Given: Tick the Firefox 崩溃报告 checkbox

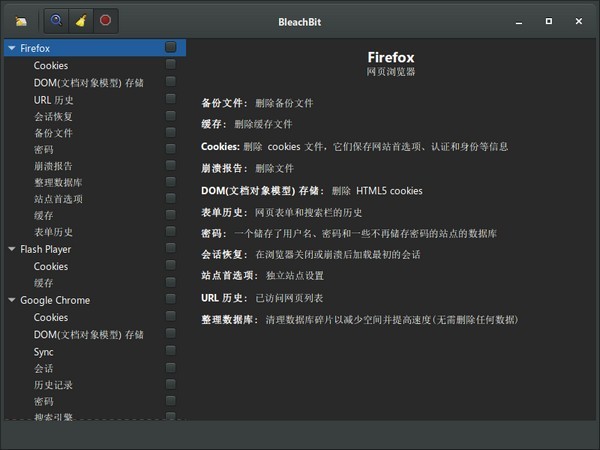Looking at the screenshot, I should click(x=171, y=165).
